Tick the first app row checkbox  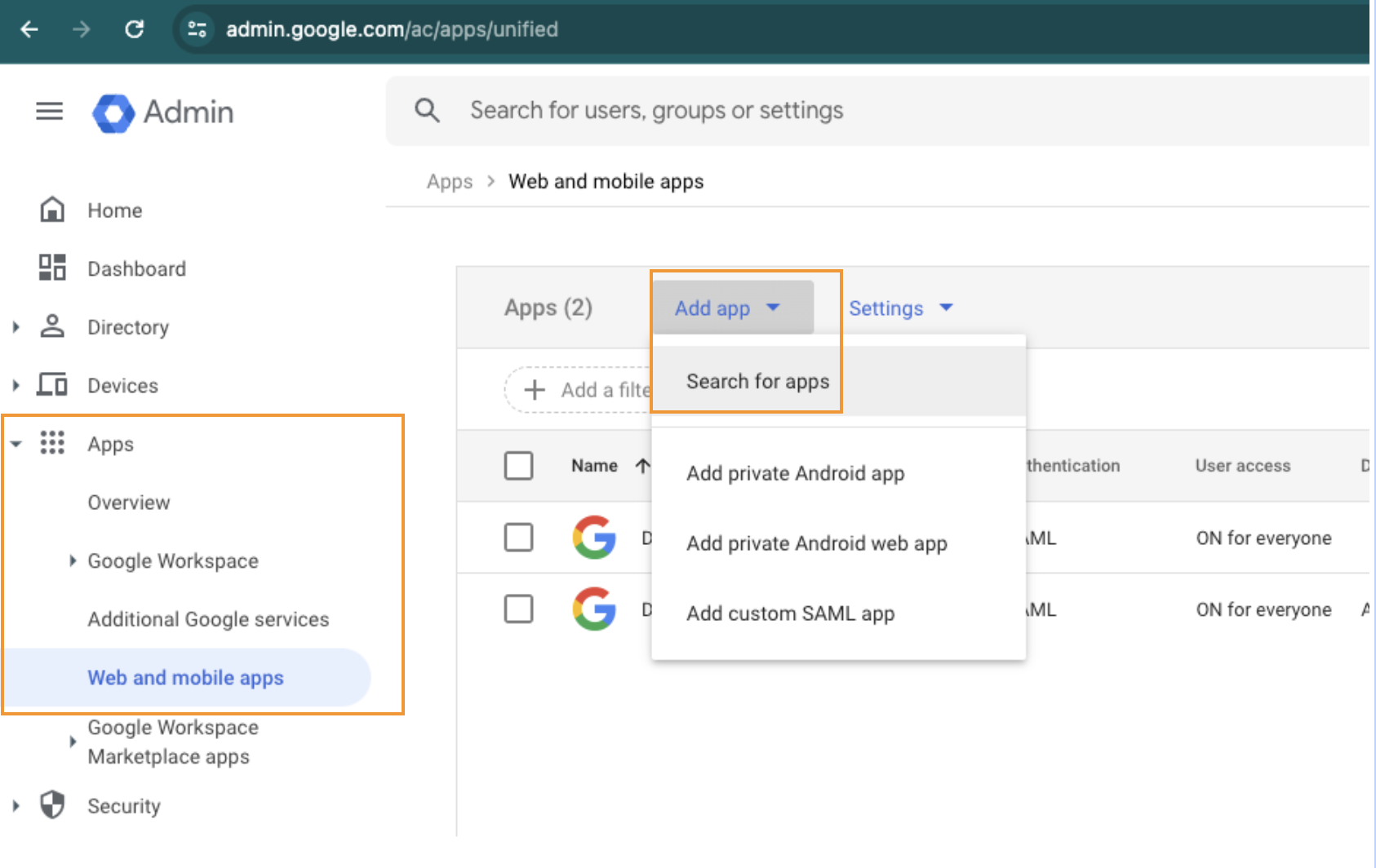pos(518,538)
